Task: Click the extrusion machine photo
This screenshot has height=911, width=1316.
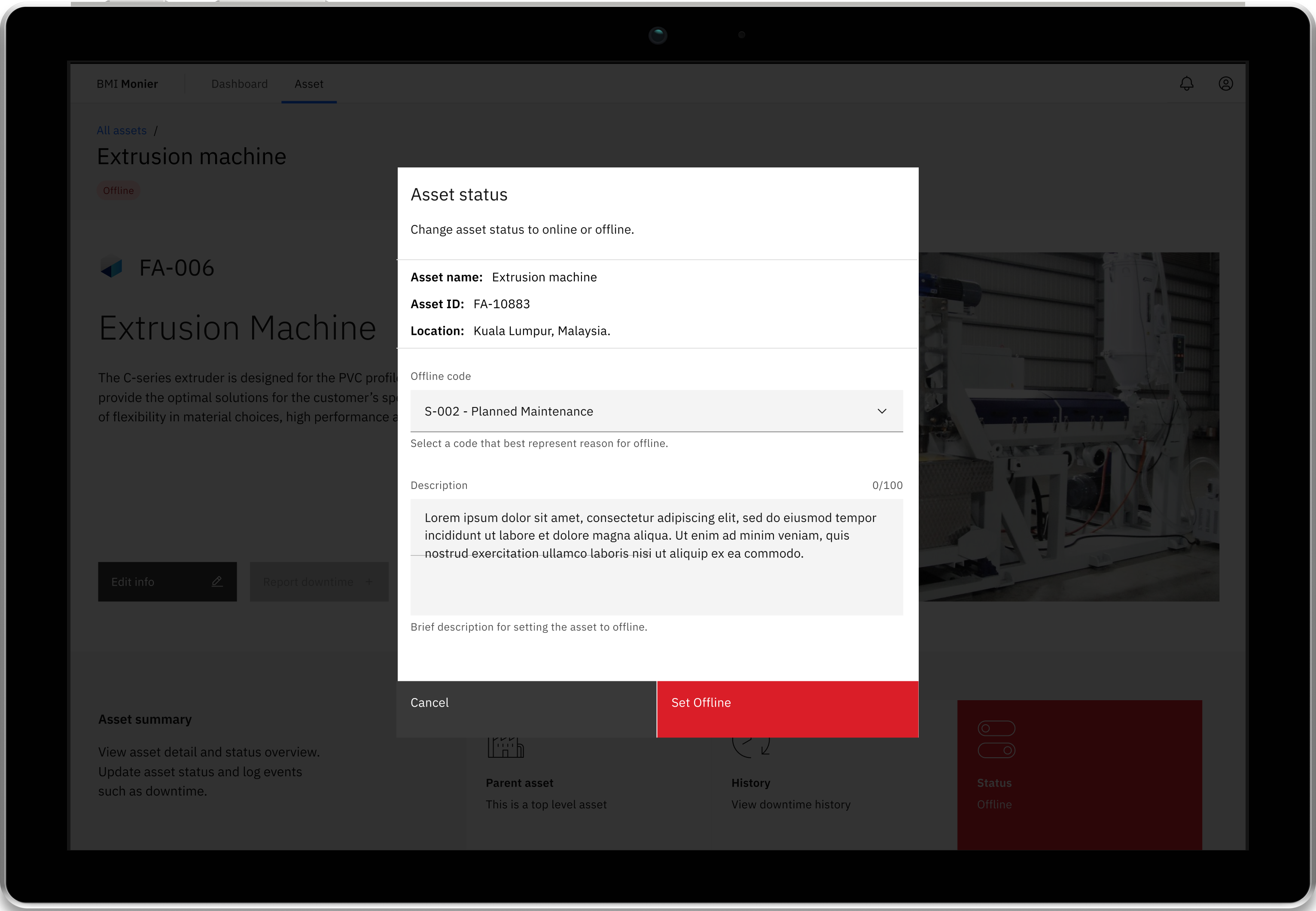Action: click(1068, 428)
